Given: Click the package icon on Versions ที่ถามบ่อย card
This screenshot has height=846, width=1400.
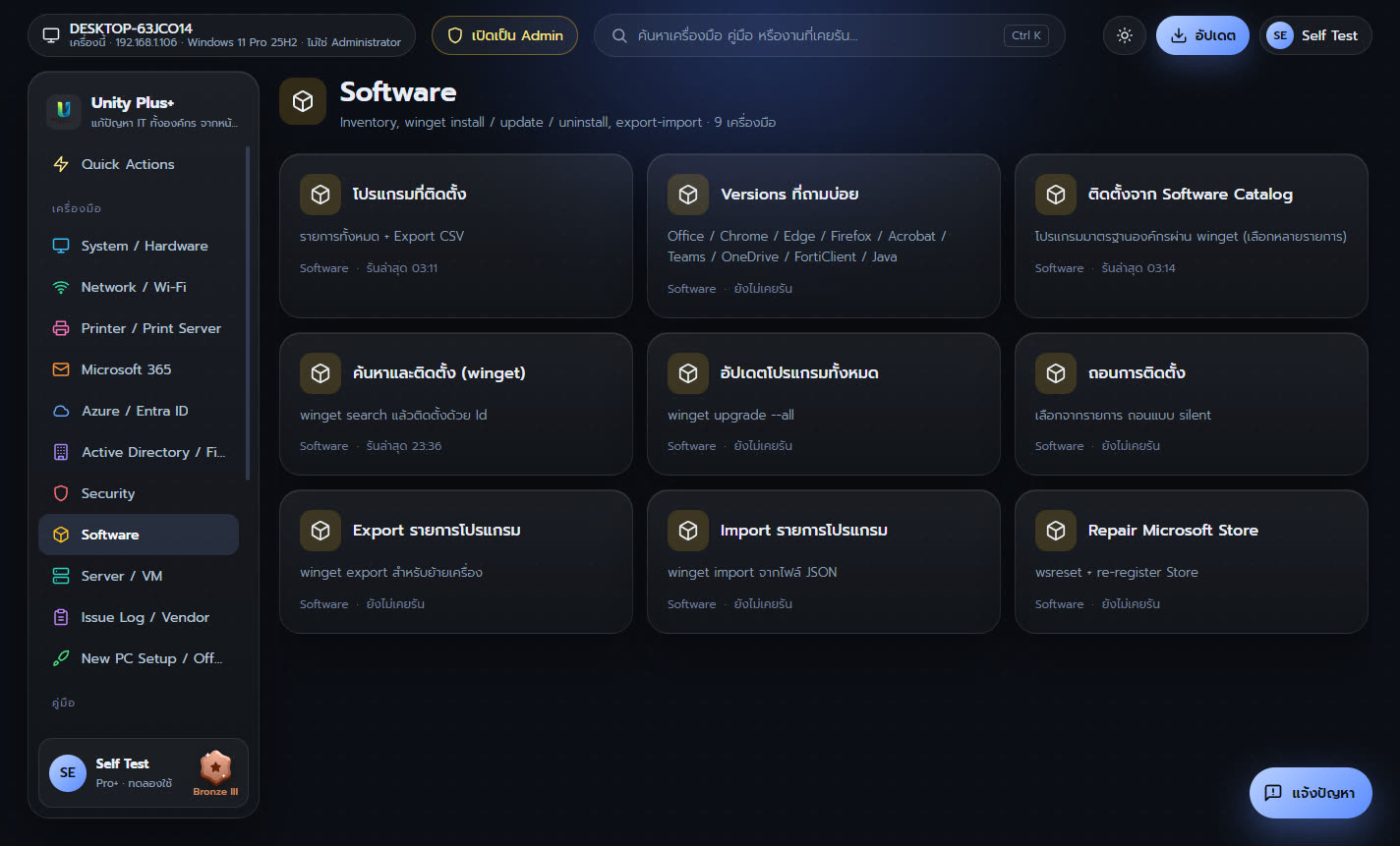Looking at the screenshot, I should 688,195.
